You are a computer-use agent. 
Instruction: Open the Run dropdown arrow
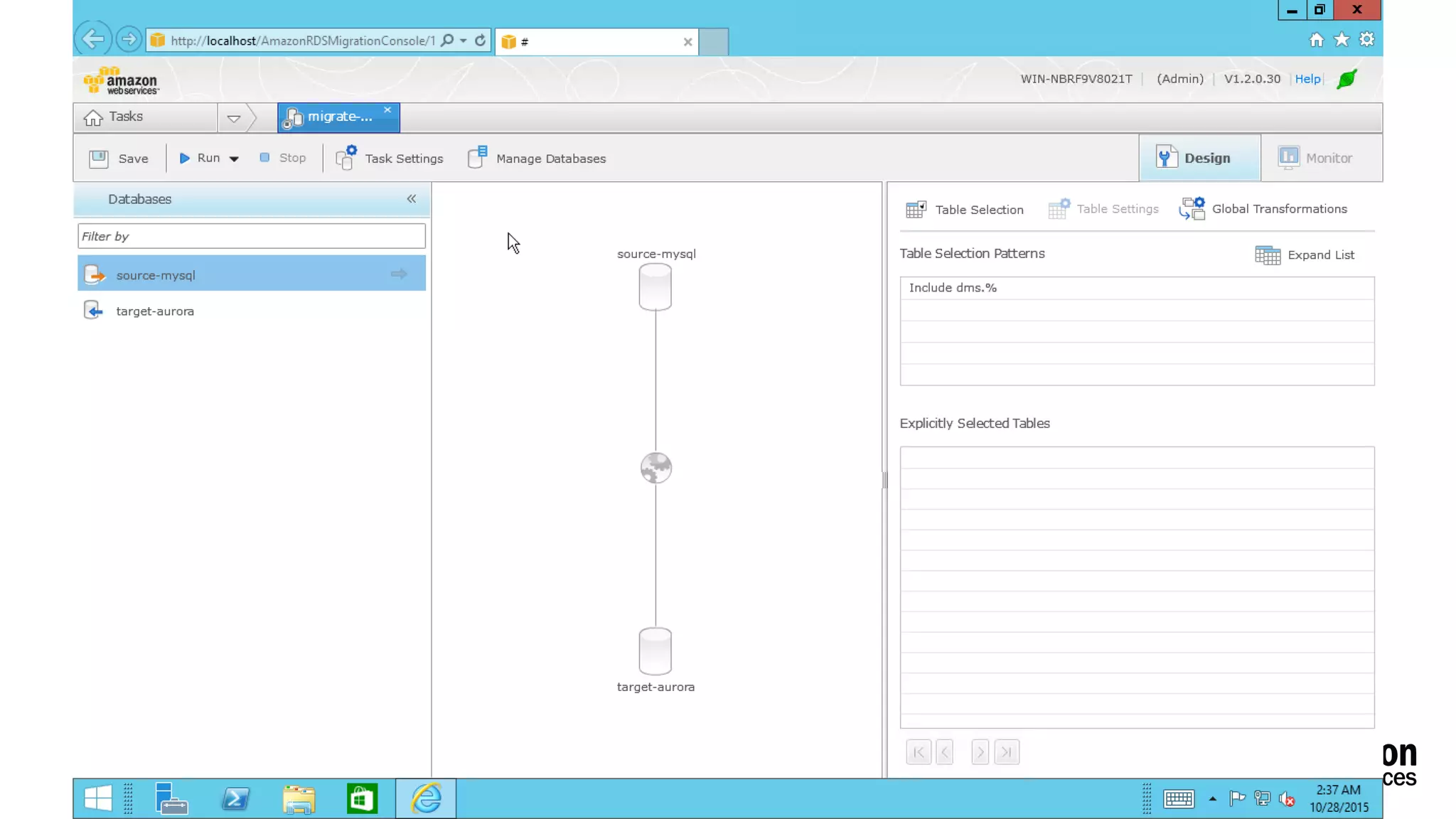(x=234, y=159)
